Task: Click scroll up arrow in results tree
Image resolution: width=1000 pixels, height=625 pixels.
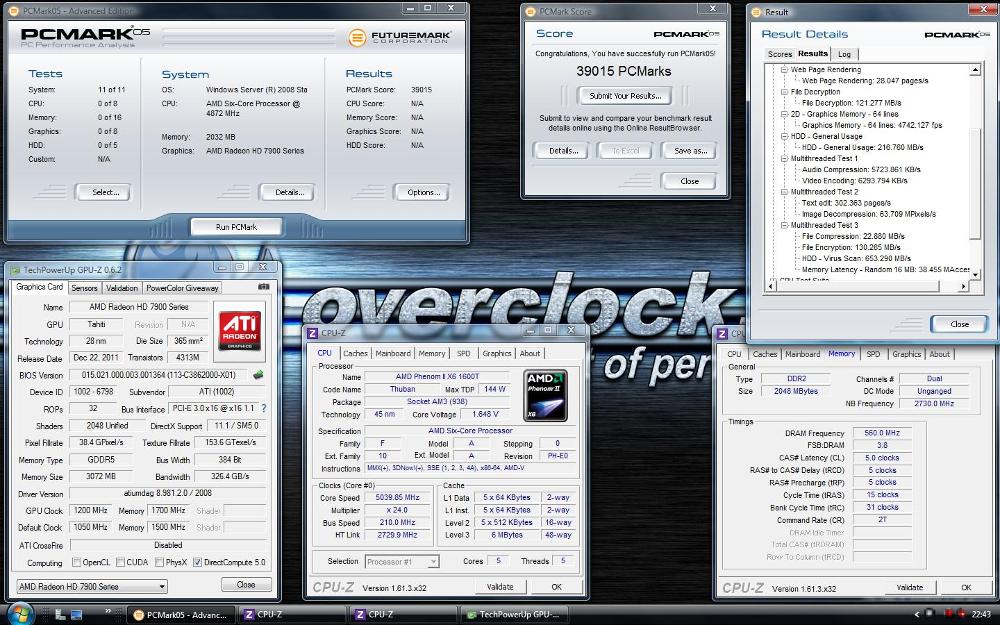Action: tap(974, 70)
